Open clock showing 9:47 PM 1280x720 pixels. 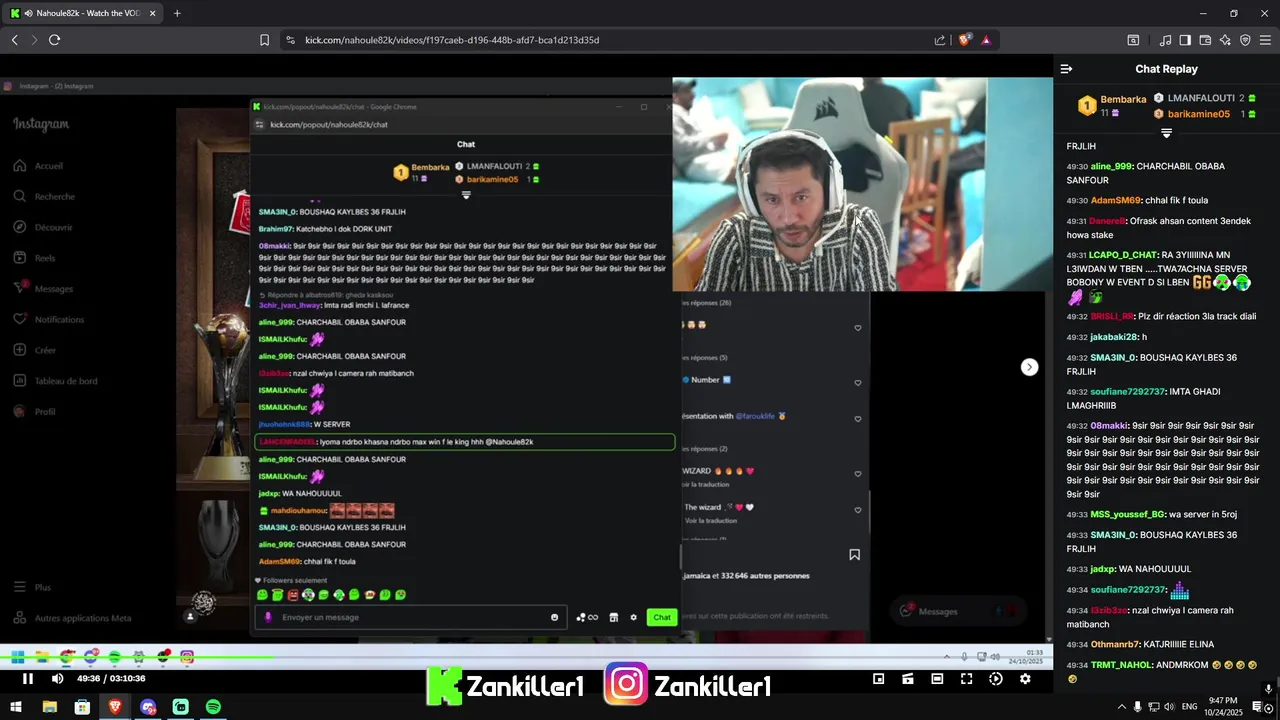(x=1223, y=706)
